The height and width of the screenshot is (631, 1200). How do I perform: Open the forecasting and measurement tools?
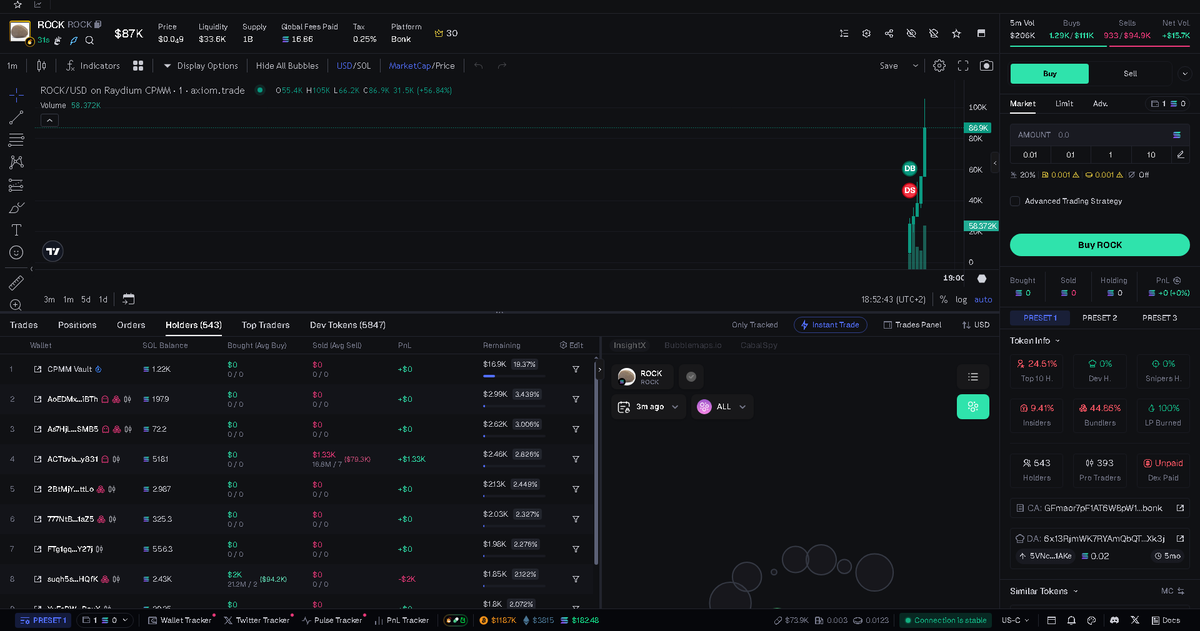tap(16, 185)
